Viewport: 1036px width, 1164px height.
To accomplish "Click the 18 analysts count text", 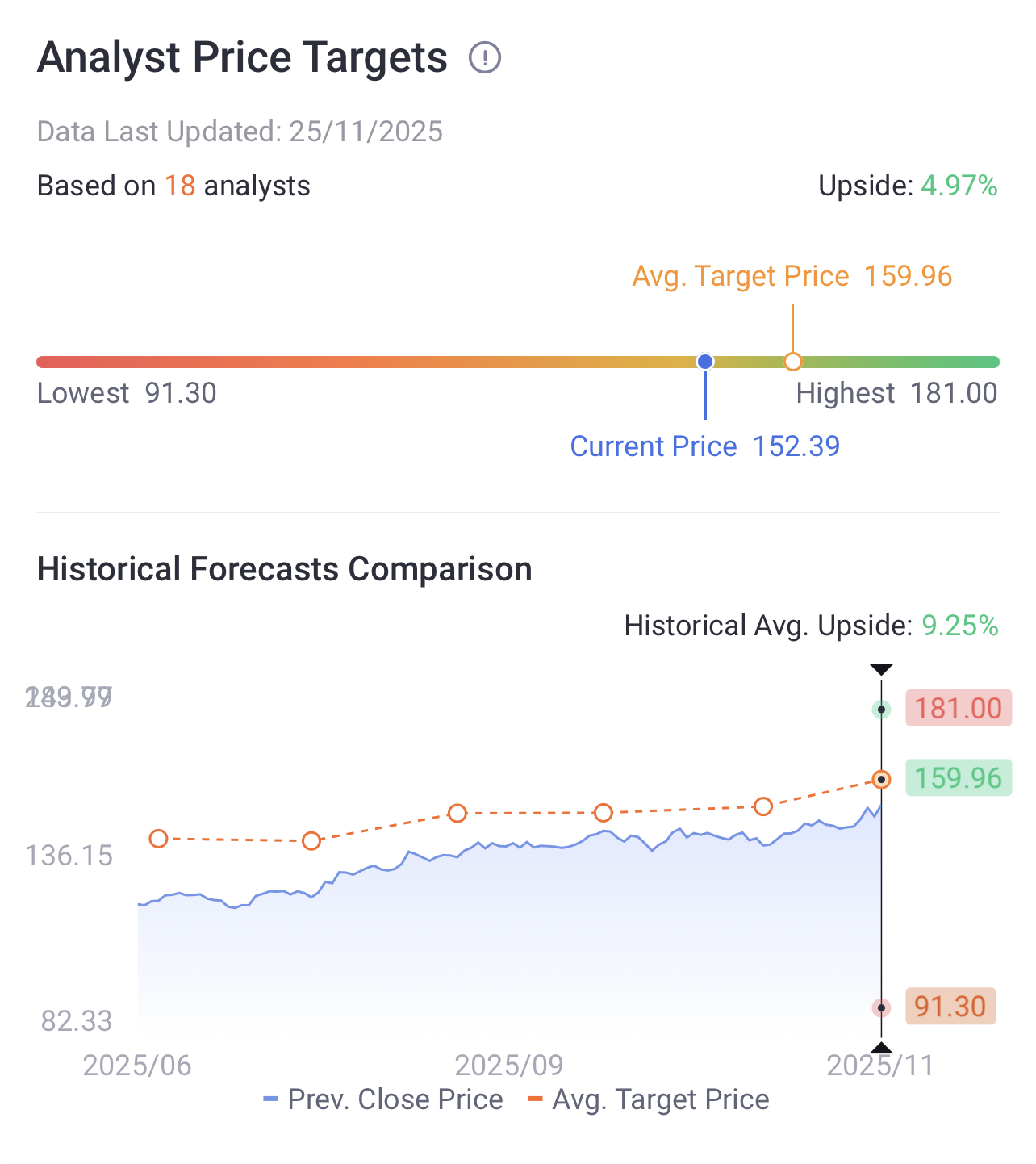I will (180, 186).
